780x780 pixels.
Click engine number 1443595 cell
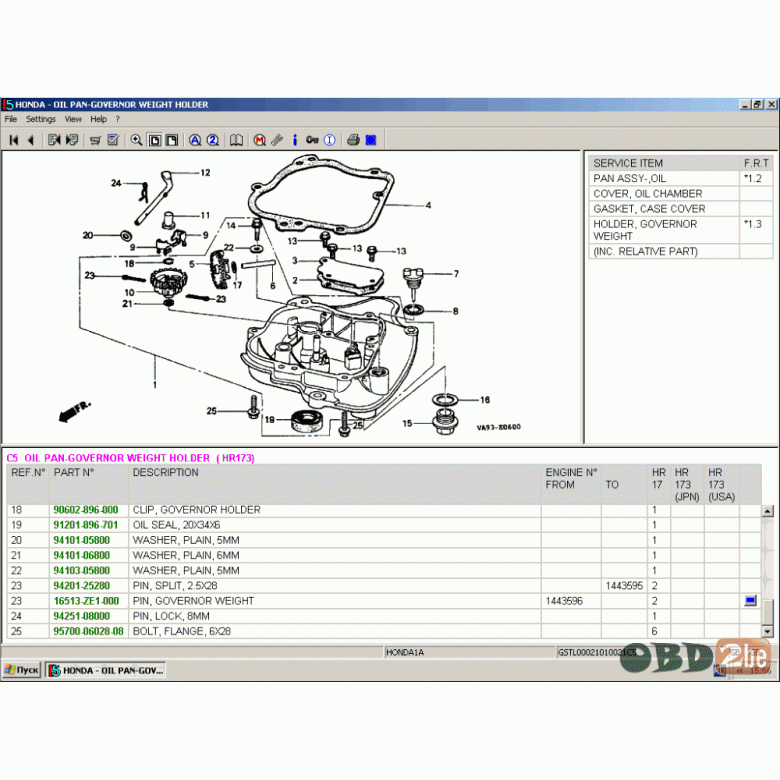click(624, 586)
